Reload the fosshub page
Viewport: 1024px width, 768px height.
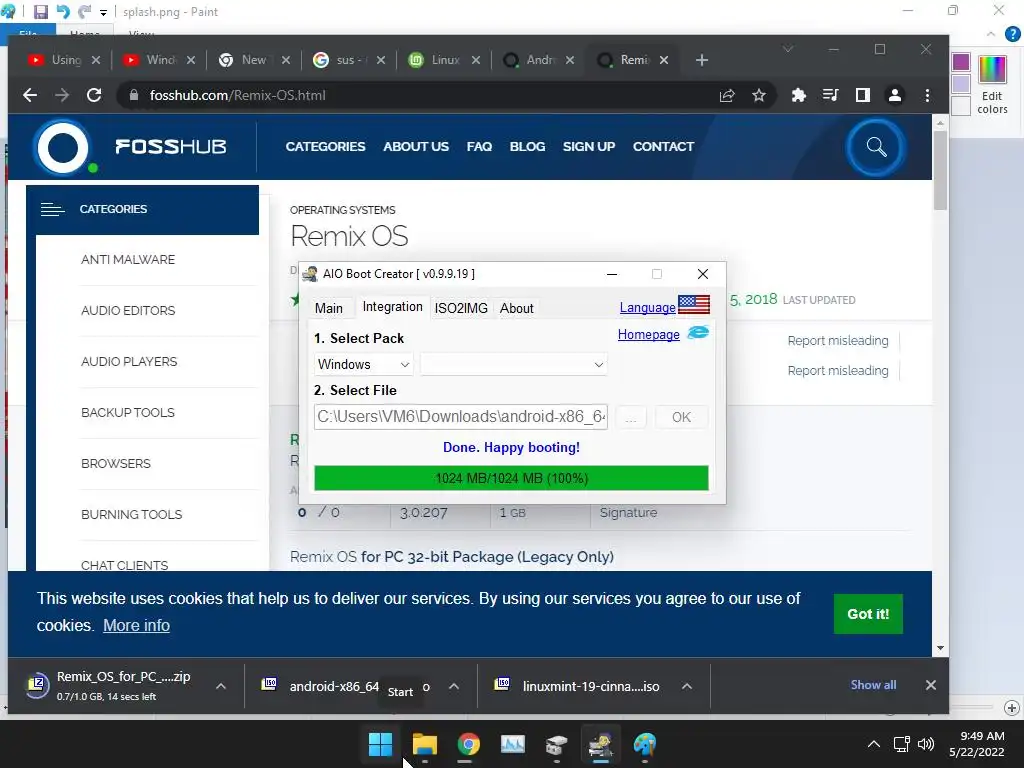click(94, 95)
